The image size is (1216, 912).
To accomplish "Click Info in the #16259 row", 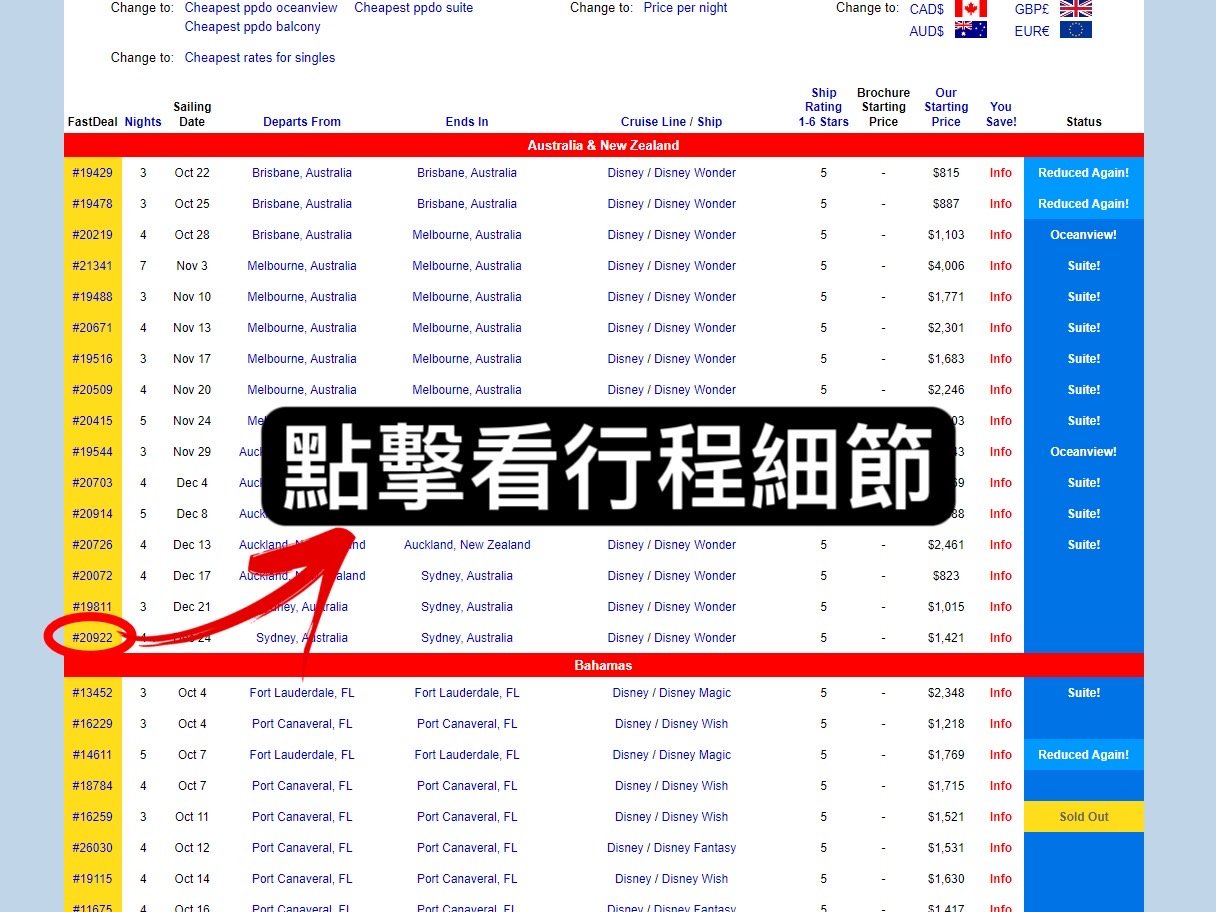I will click(x=1001, y=817).
